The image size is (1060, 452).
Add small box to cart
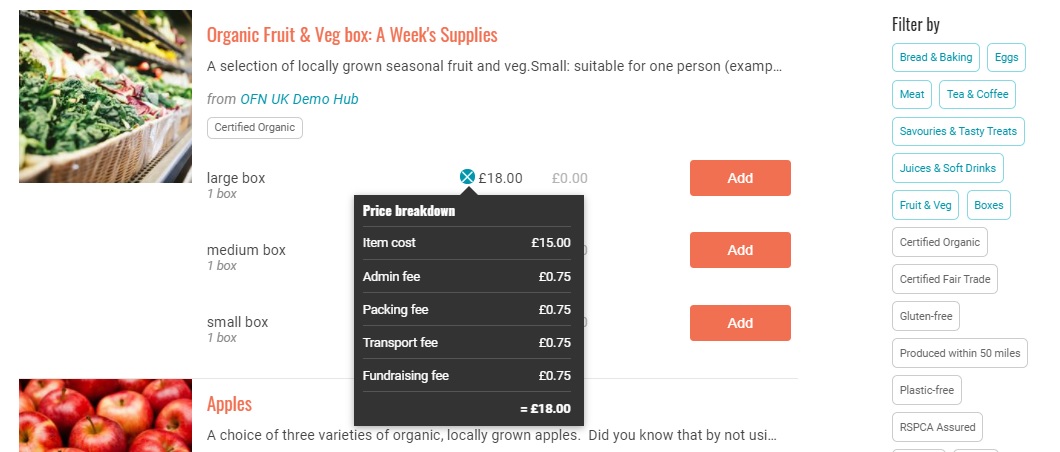tap(740, 323)
